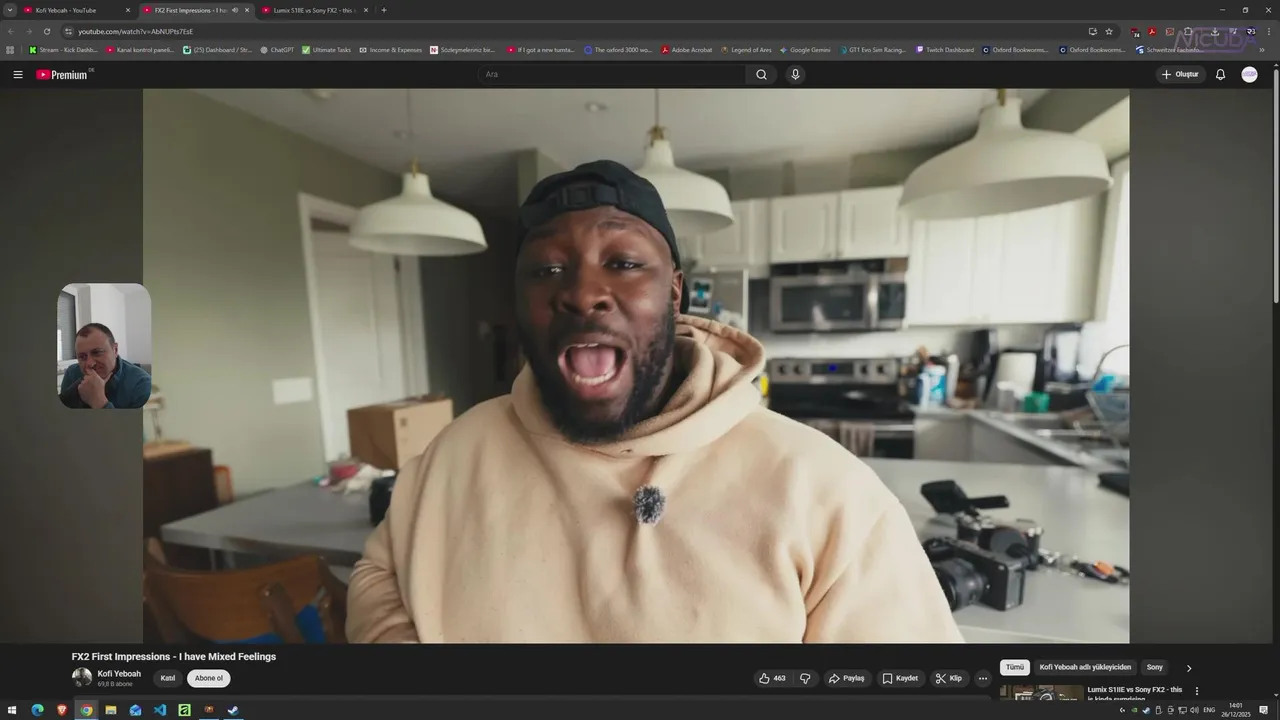This screenshot has width=1280, height=720.
Task: Go back with browser back arrow
Action: click(x=10, y=31)
